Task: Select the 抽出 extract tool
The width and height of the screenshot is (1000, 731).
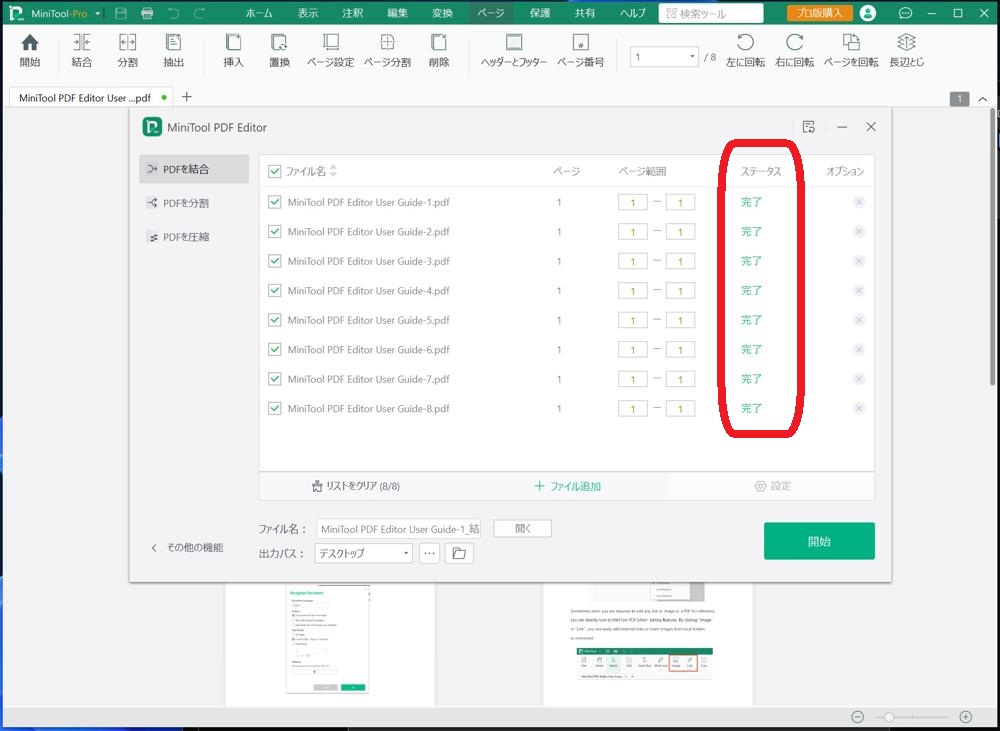Action: click(173, 50)
